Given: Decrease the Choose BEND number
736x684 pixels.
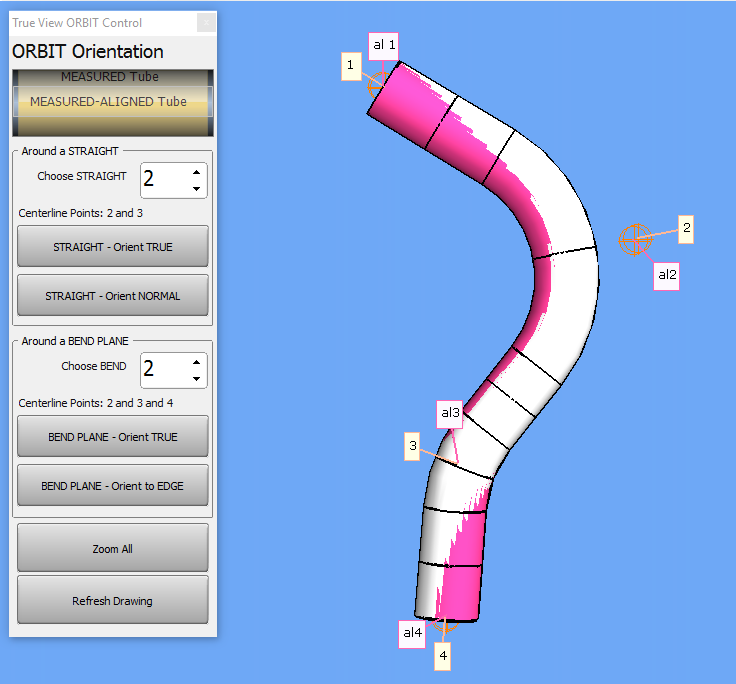Looking at the screenshot, I should point(196,379).
